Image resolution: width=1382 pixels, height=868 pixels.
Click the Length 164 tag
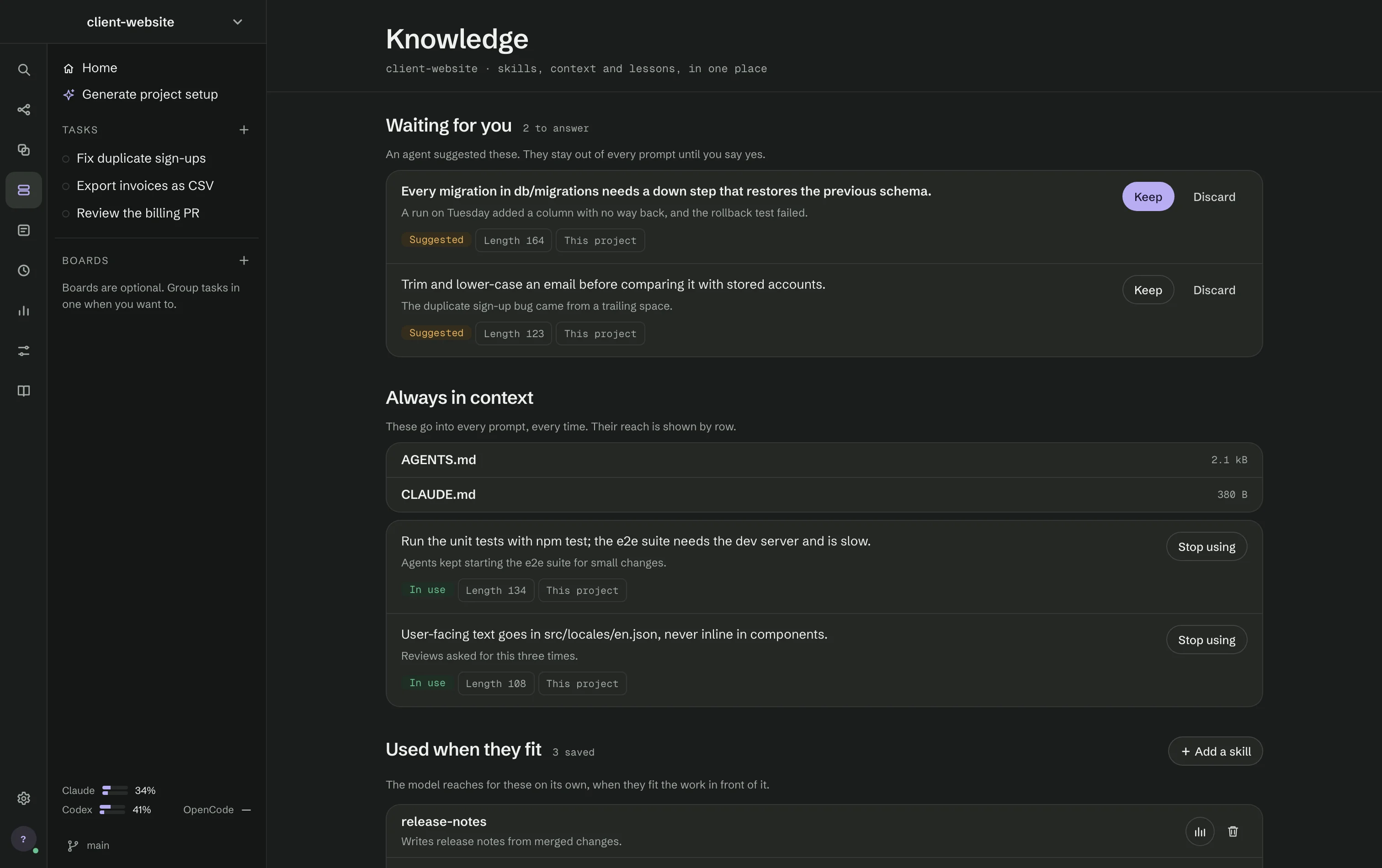pos(513,240)
